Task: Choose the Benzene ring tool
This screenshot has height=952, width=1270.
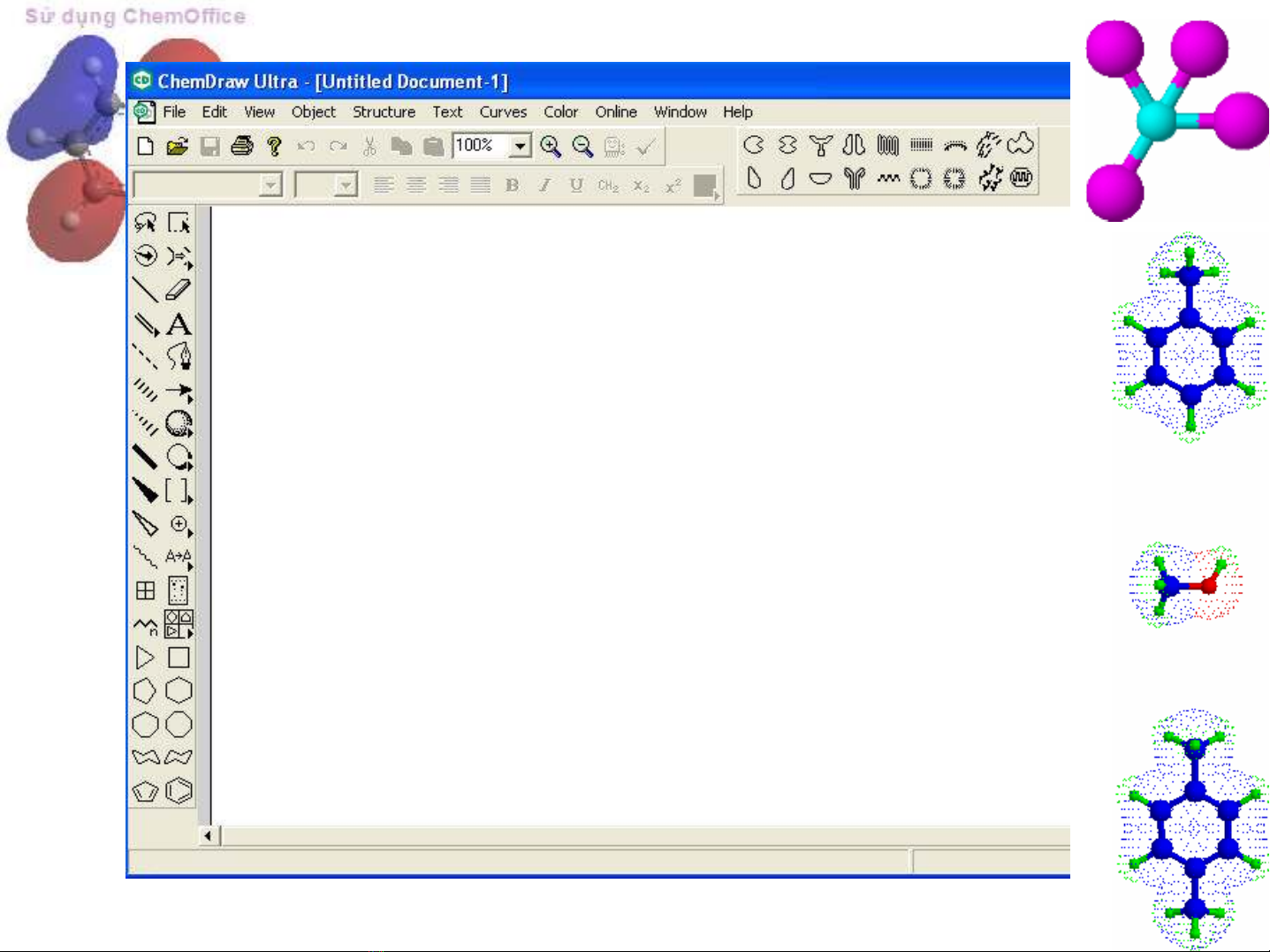Action: click(x=179, y=791)
